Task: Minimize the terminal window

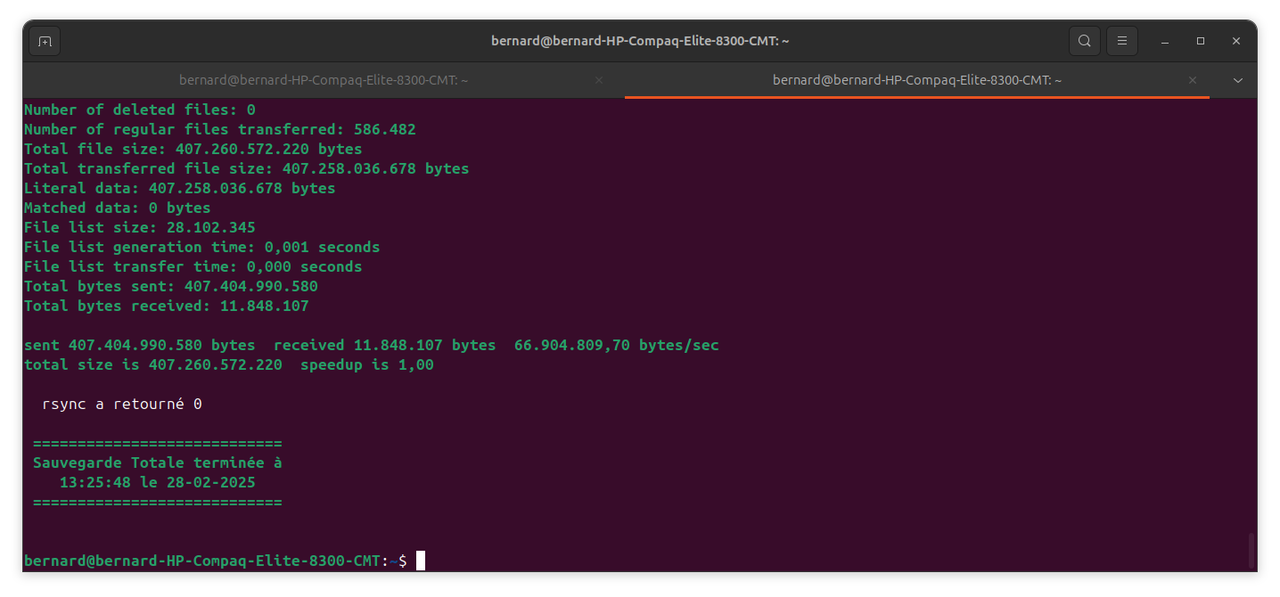Action: tap(1165, 41)
